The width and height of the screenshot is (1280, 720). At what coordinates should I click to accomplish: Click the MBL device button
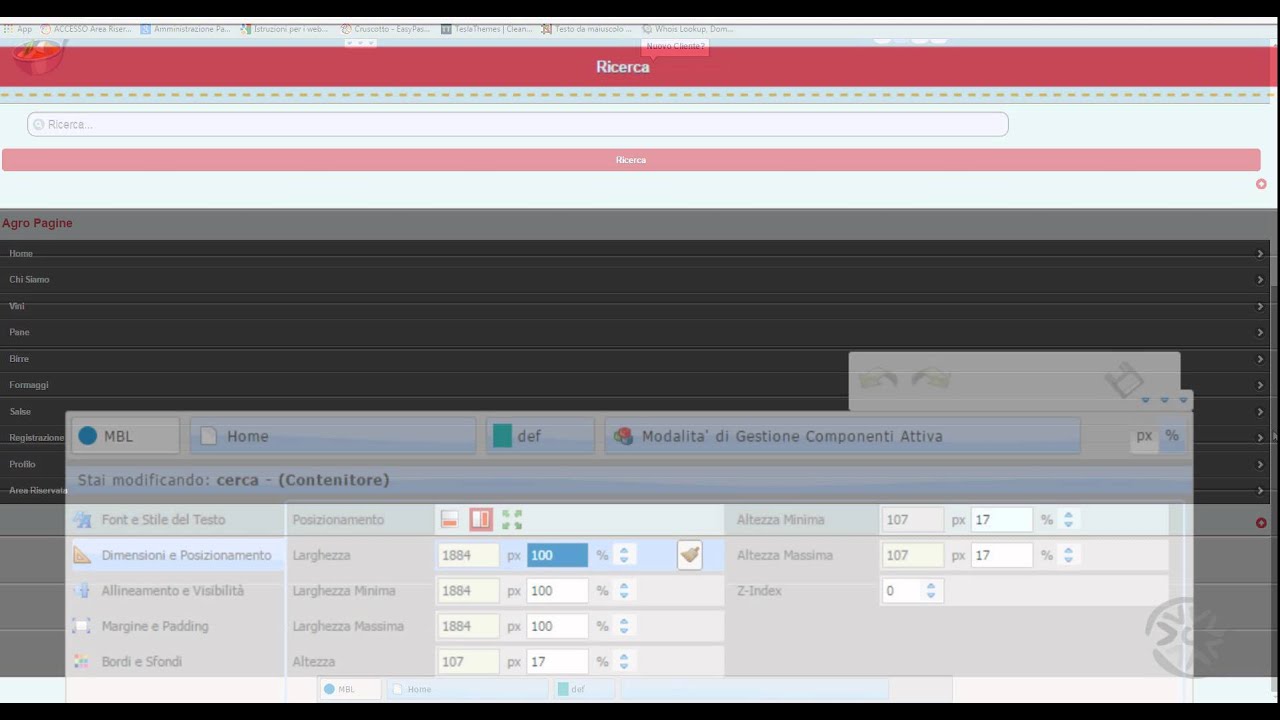click(x=125, y=436)
